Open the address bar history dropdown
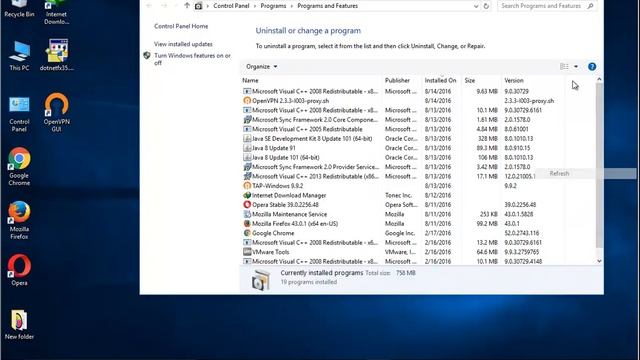Image resolution: width=640 pixels, height=360 pixels. click(x=476, y=6)
